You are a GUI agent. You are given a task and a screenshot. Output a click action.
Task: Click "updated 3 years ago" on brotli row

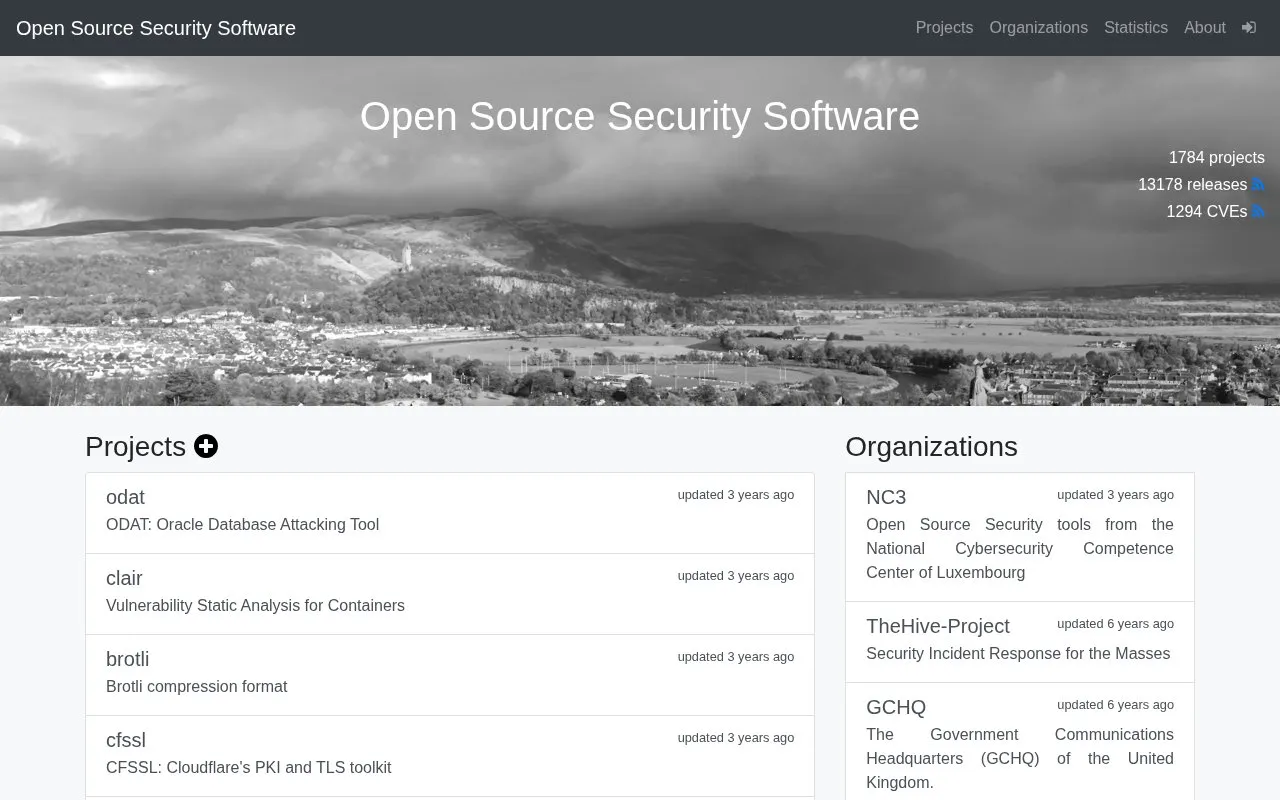pyautogui.click(x=736, y=657)
